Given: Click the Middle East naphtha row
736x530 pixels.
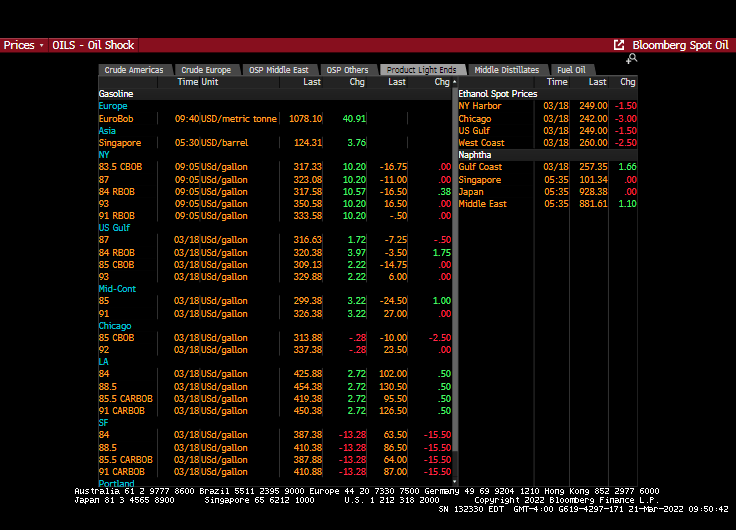Looking at the screenshot, I should pos(482,204).
